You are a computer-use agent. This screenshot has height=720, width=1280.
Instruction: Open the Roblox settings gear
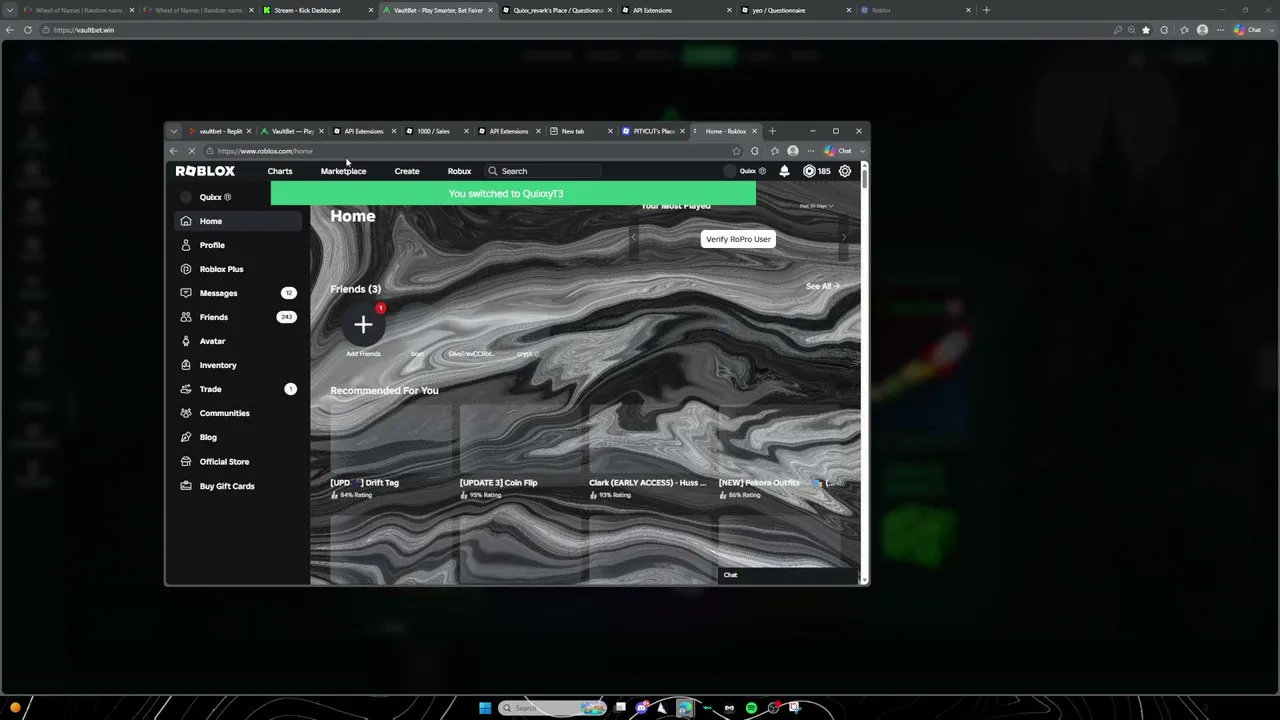click(845, 171)
